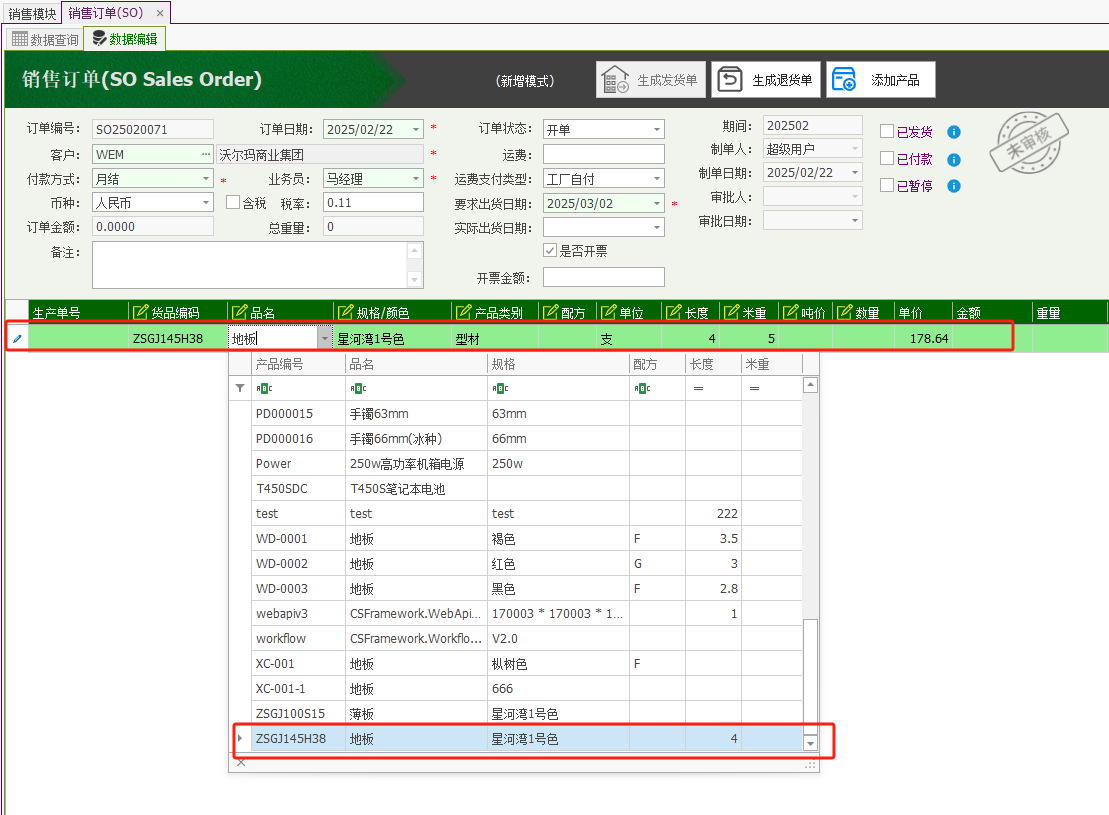This screenshot has width=1109, height=815.
Task: Toggle the 已付款 checkbox
Action: point(887,158)
